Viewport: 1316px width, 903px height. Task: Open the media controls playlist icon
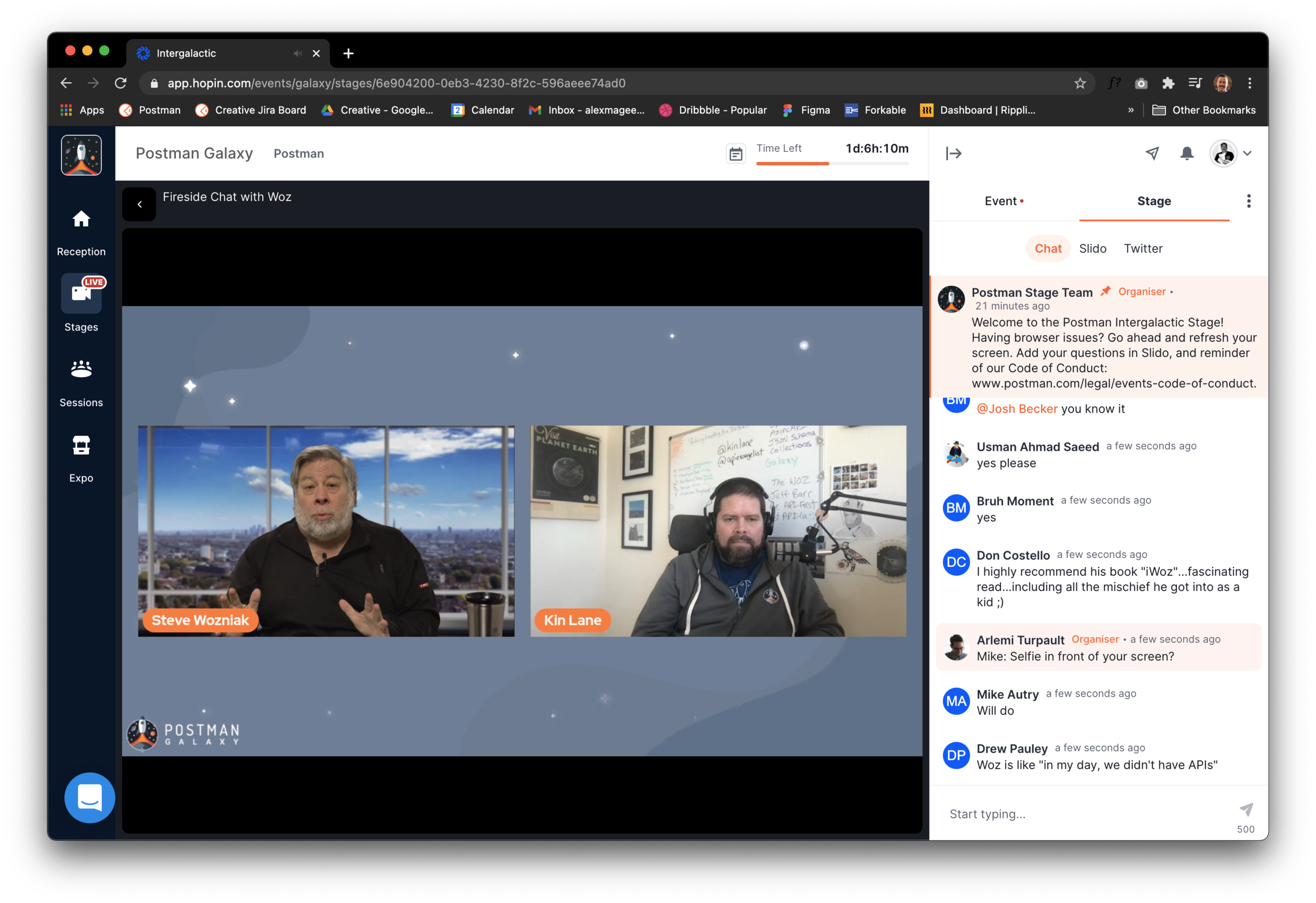pyautogui.click(x=1195, y=83)
